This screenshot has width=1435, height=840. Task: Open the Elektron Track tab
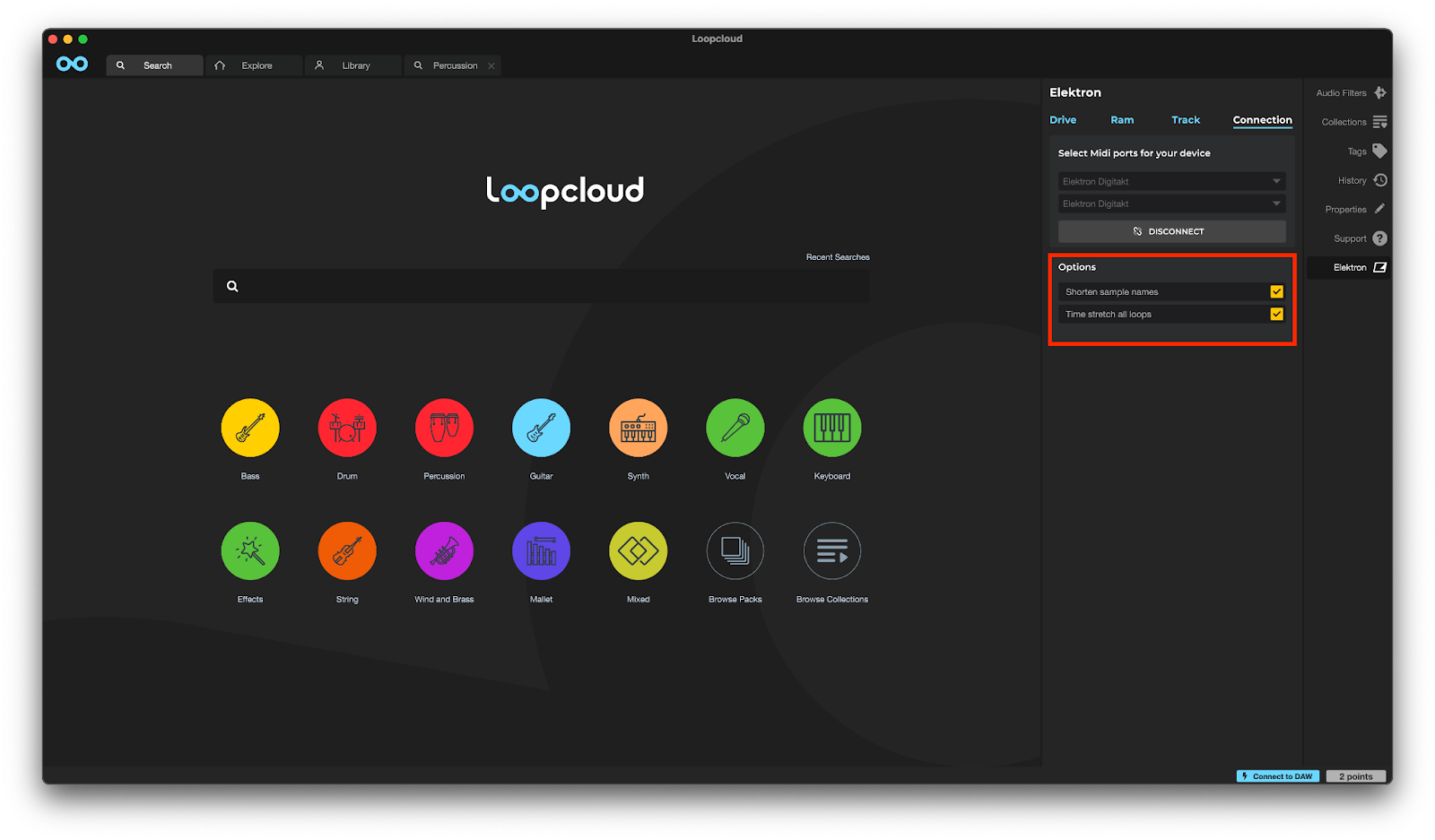(x=1186, y=120)
